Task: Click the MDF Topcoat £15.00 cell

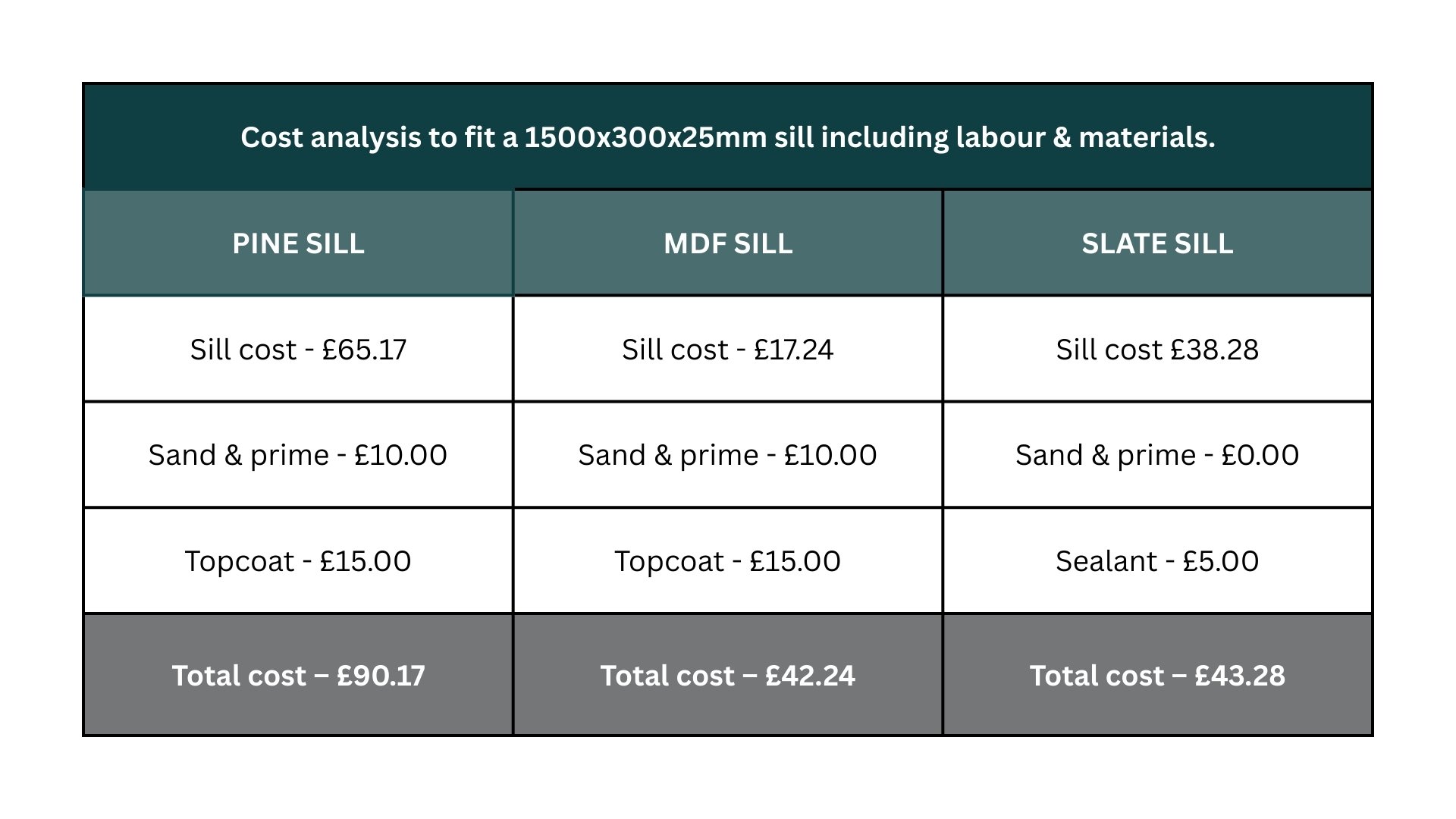Action: tap(728, 561)
